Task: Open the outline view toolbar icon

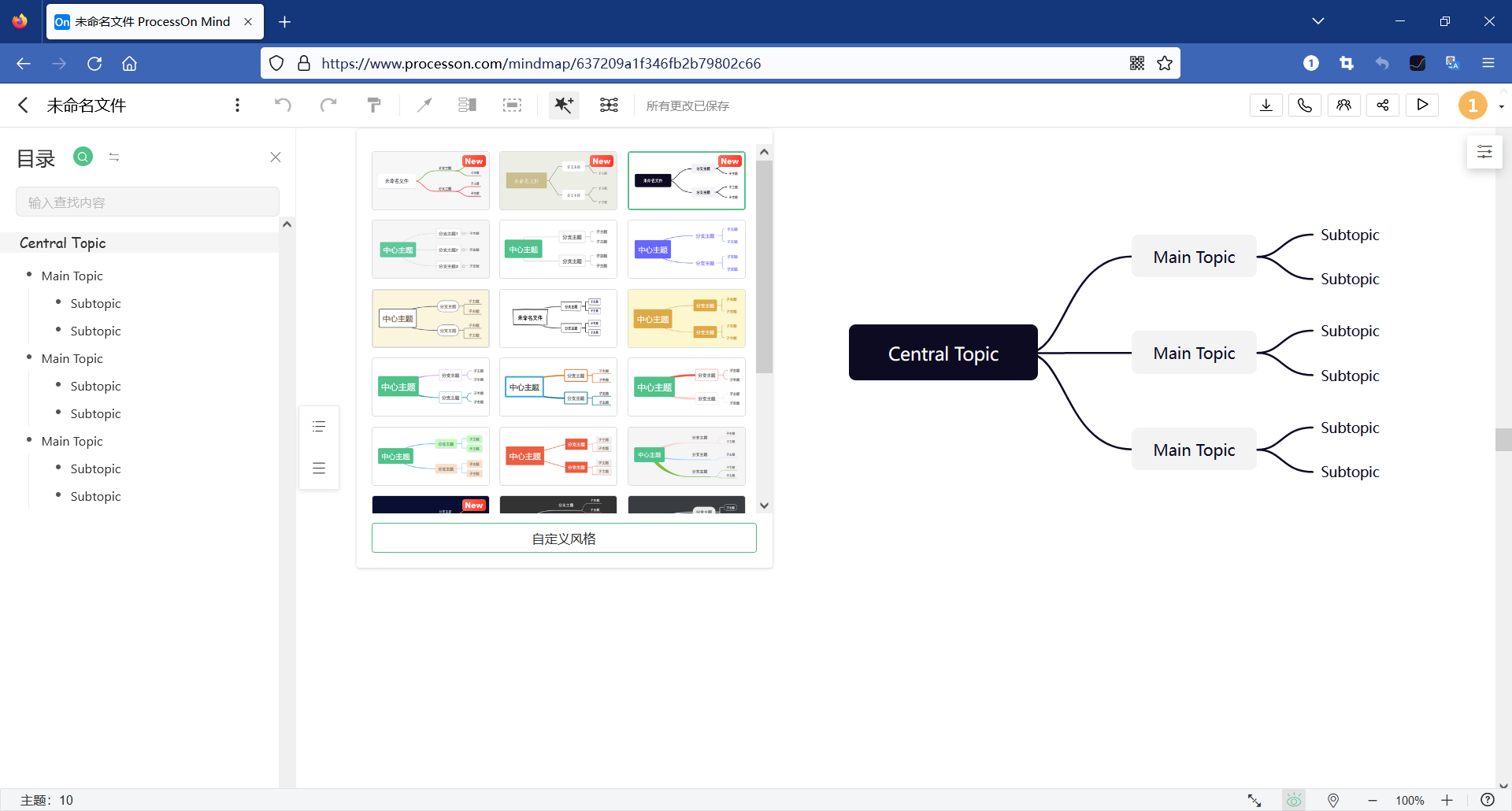Action: (468, 105)
